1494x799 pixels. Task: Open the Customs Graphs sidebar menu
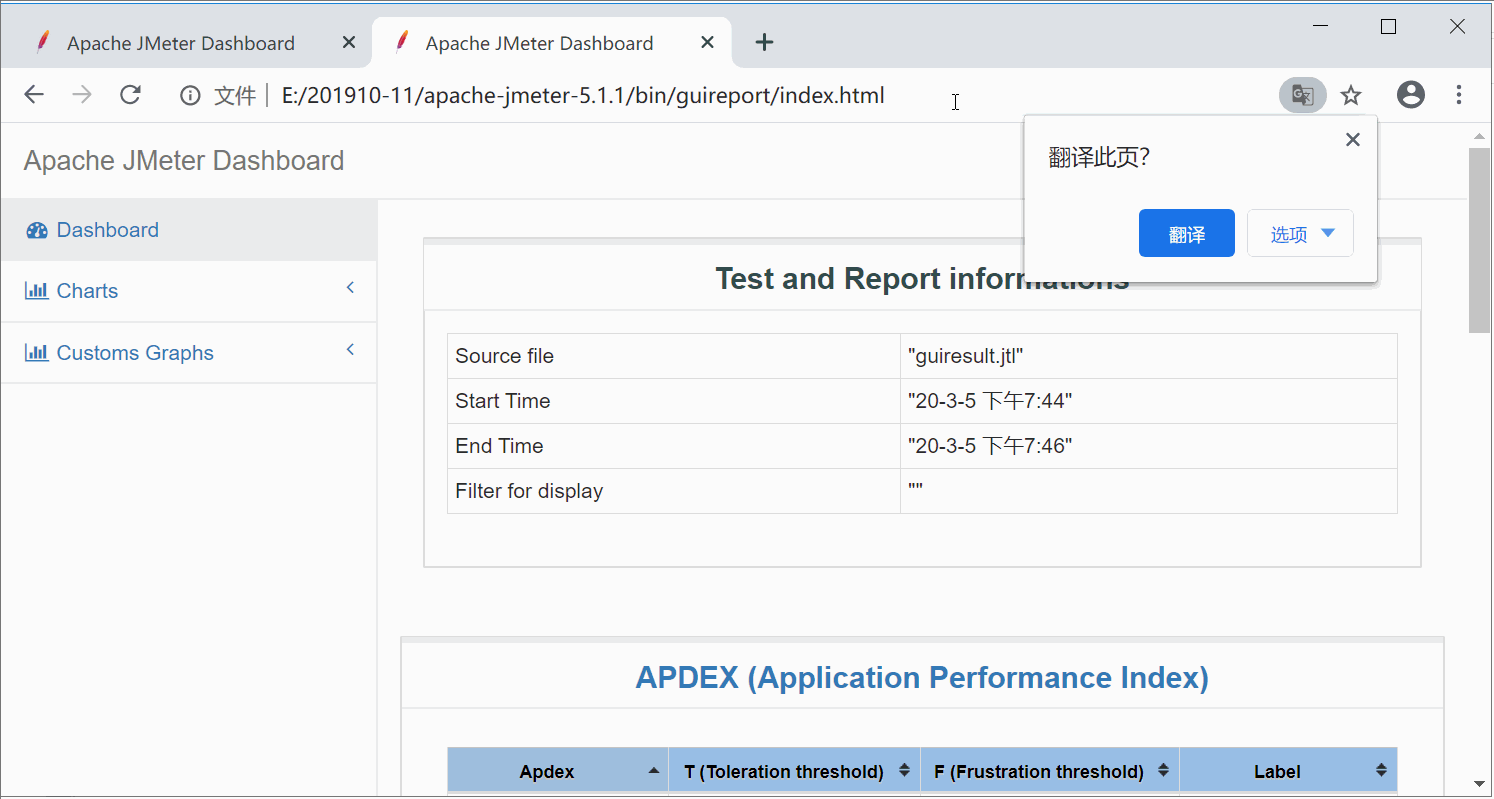(189, 353)
